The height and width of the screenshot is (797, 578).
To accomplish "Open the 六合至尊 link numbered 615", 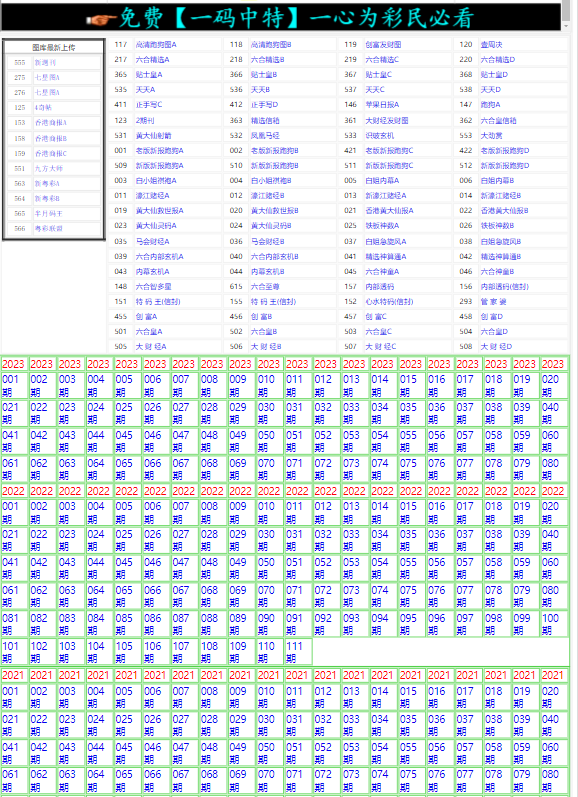I will (265, 287).
